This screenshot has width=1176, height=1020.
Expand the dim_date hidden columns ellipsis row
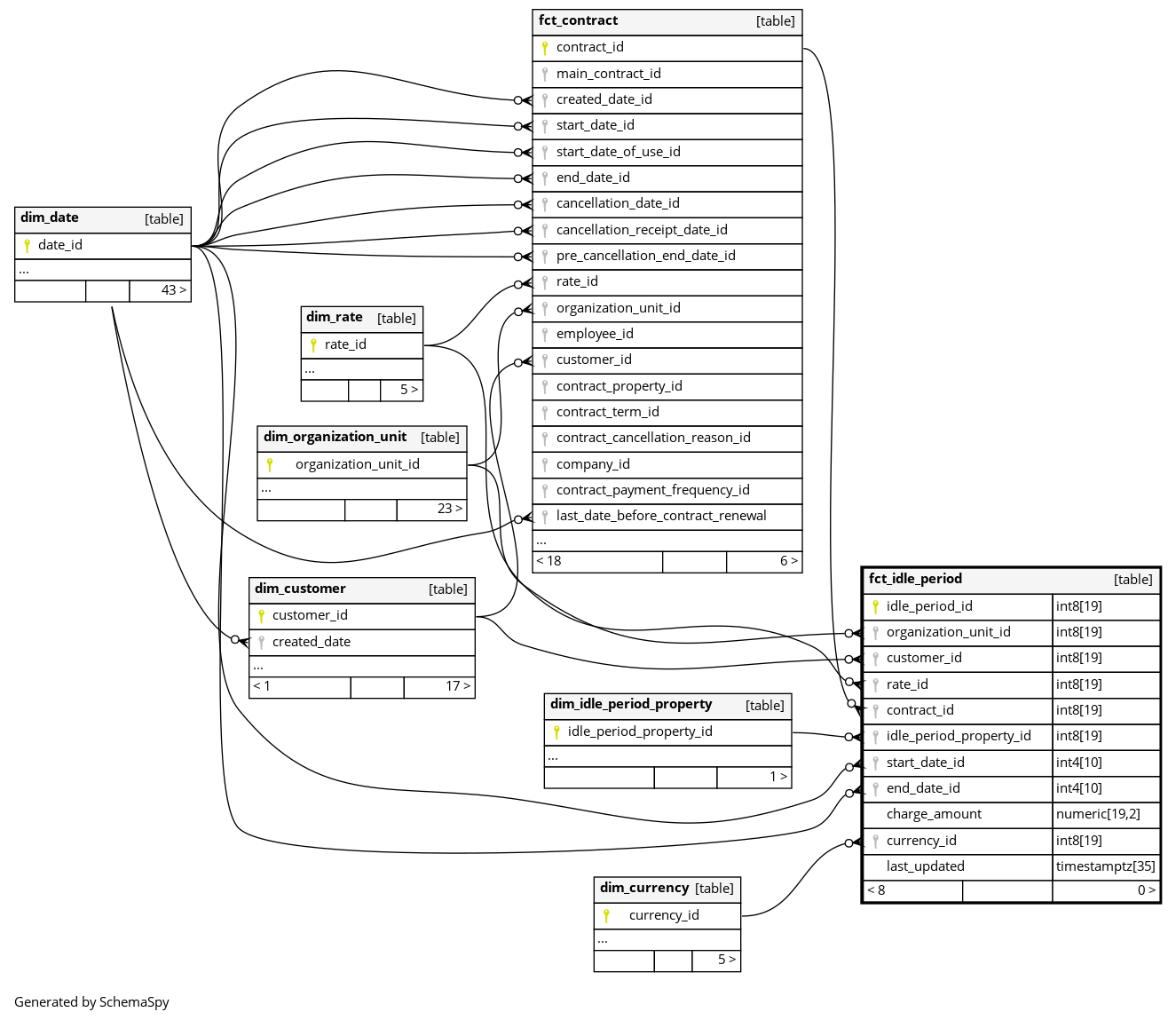point(24,270)
